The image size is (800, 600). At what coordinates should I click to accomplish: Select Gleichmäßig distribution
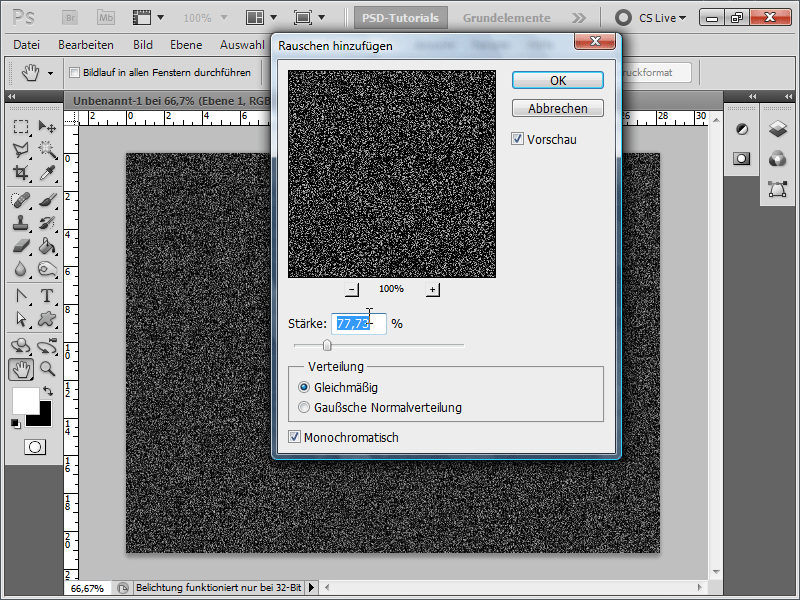coord(304,387)
